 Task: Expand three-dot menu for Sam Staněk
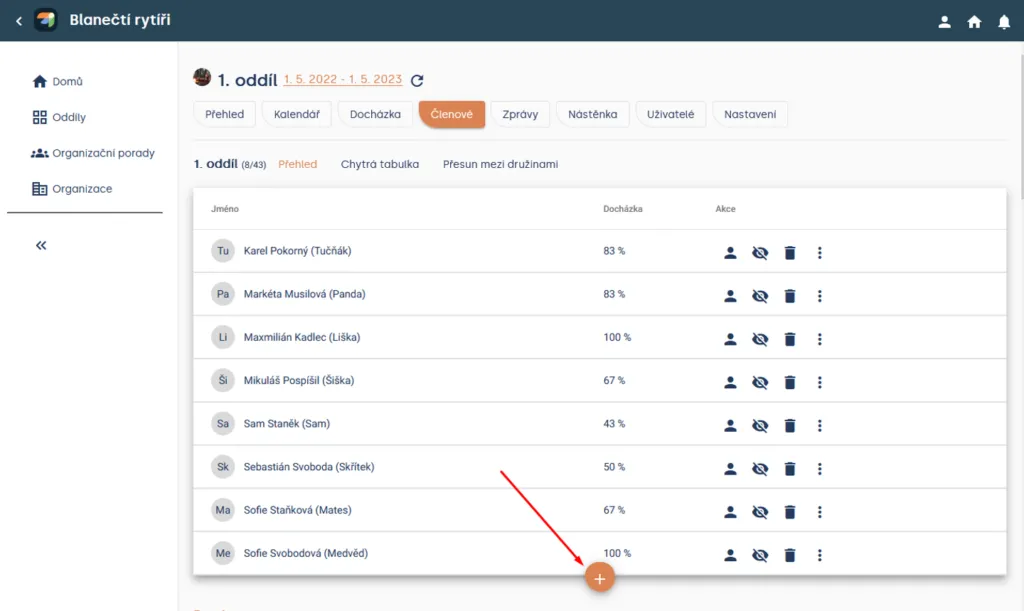(820, 425)
